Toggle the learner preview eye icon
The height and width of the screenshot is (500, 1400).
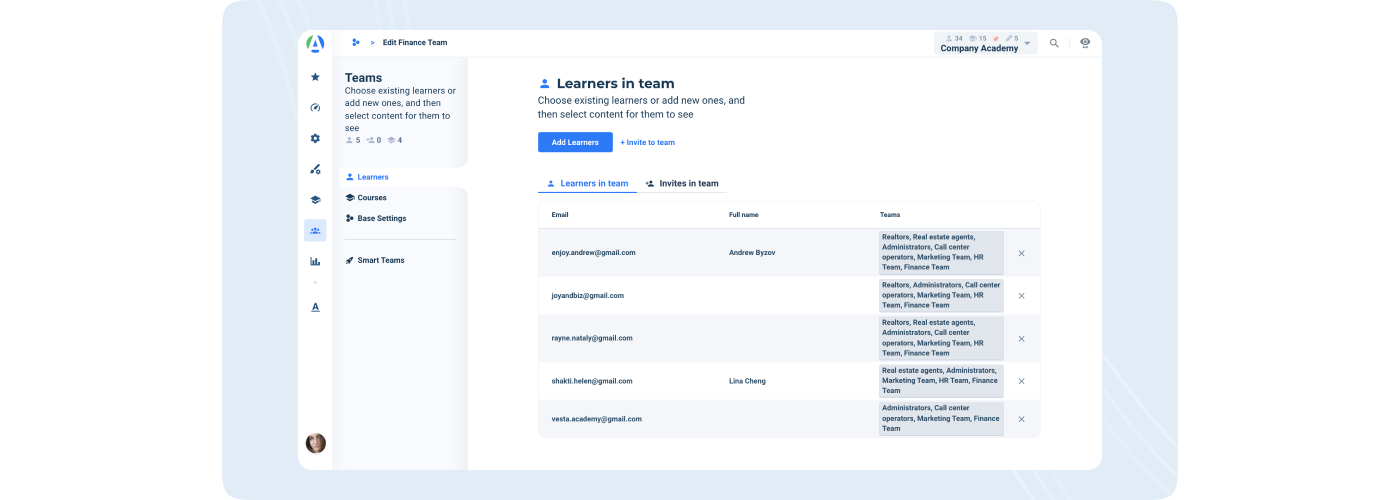[x=1085, y=43]
